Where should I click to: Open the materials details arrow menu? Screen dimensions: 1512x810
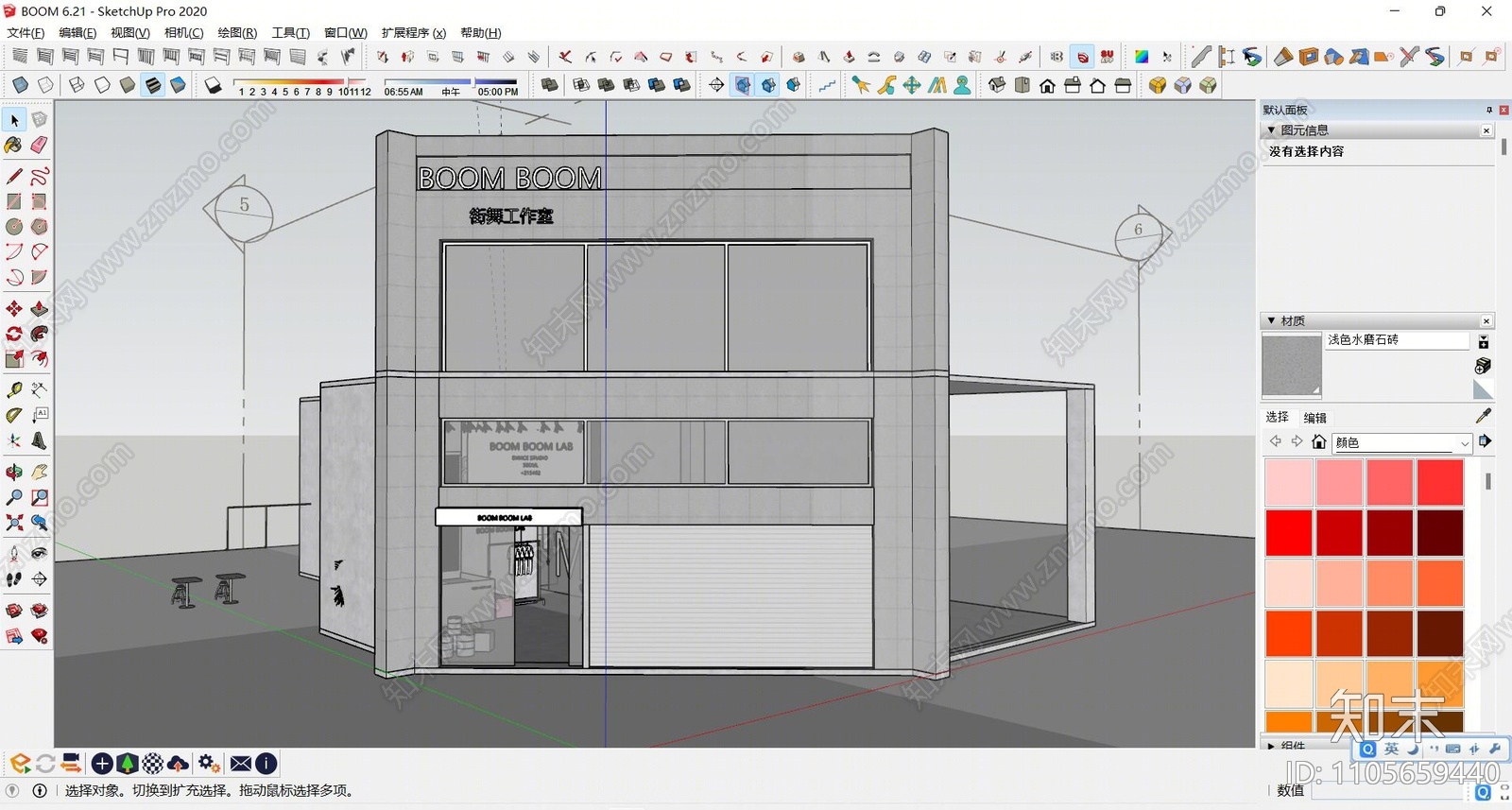click(x=1485, y=441)
